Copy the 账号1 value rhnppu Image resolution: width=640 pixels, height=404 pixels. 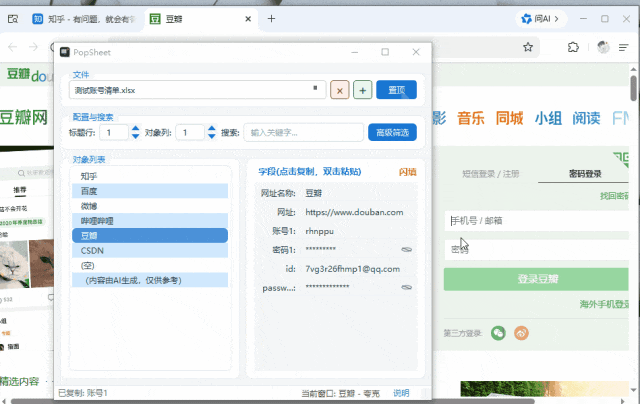click(320, 231)
